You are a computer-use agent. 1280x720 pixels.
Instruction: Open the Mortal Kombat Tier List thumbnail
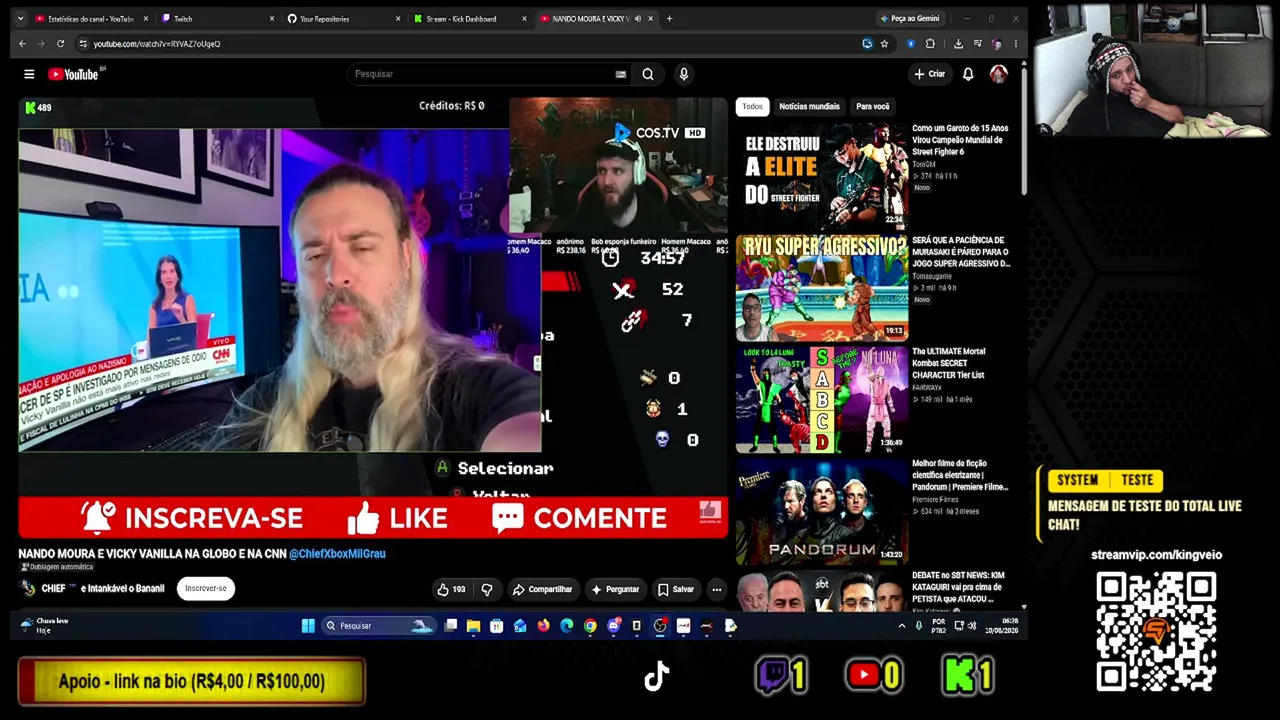tap(822, 400)
